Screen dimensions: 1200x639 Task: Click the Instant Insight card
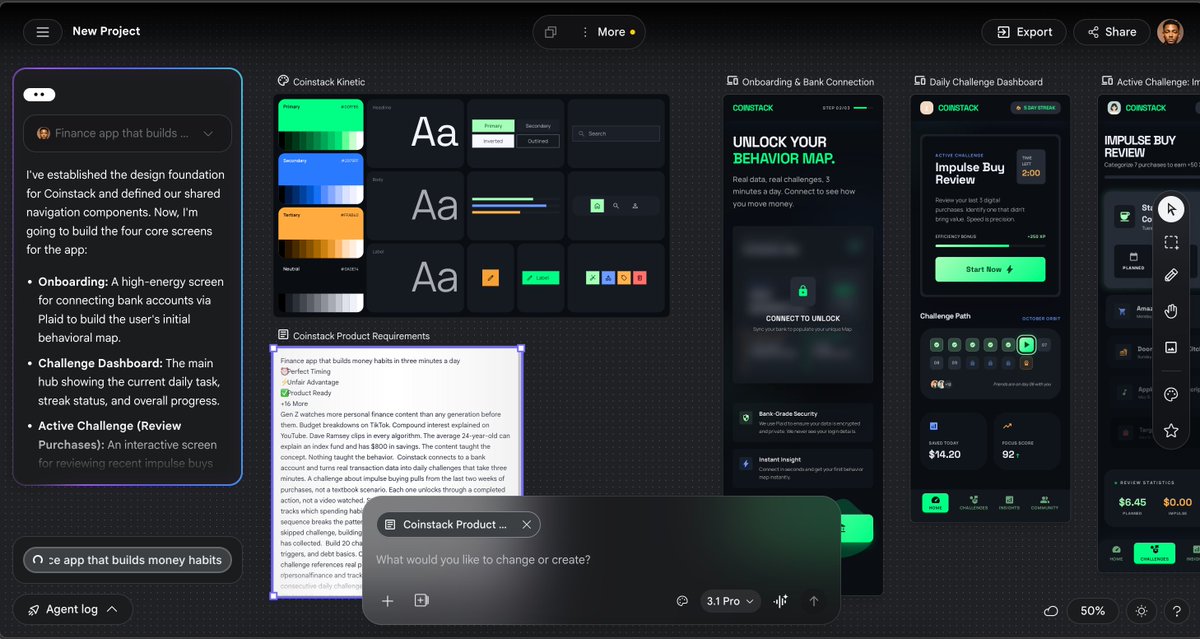[803, 466]
